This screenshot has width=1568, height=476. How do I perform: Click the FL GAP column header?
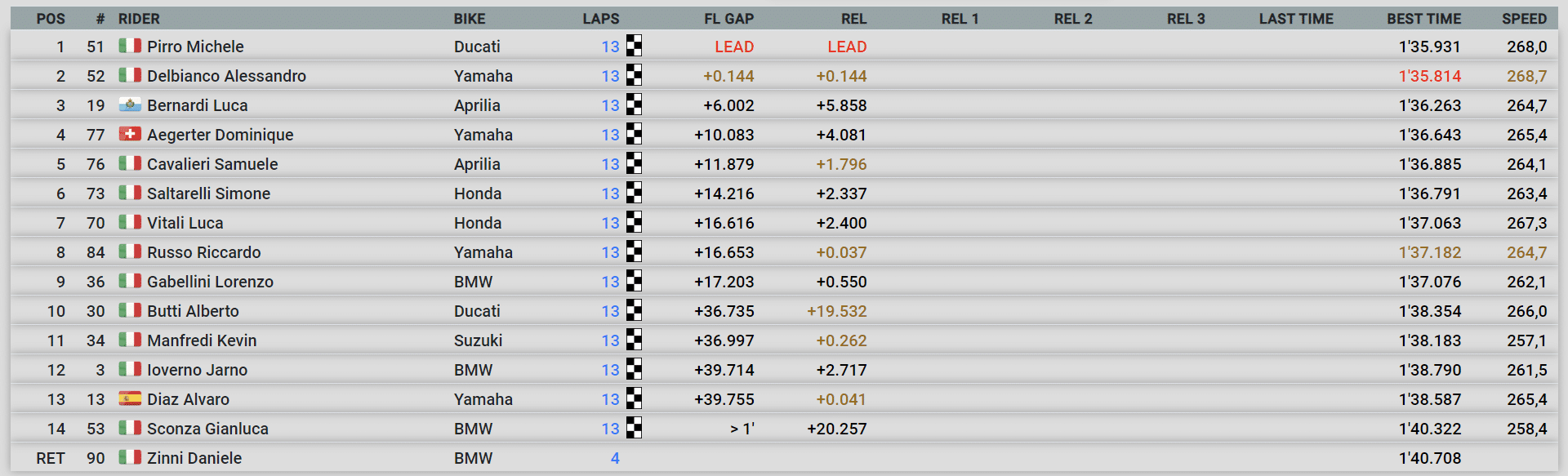pyautogui.click(x=728, y=19)
